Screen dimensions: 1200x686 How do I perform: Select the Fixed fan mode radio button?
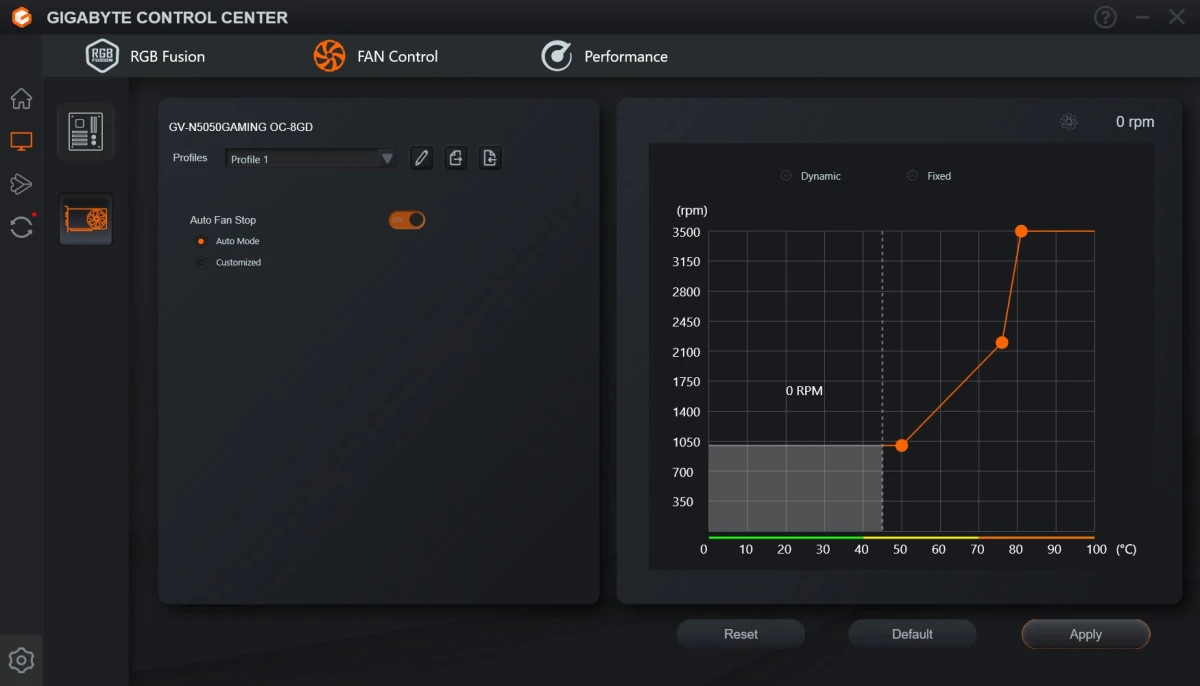click(911, 175)
